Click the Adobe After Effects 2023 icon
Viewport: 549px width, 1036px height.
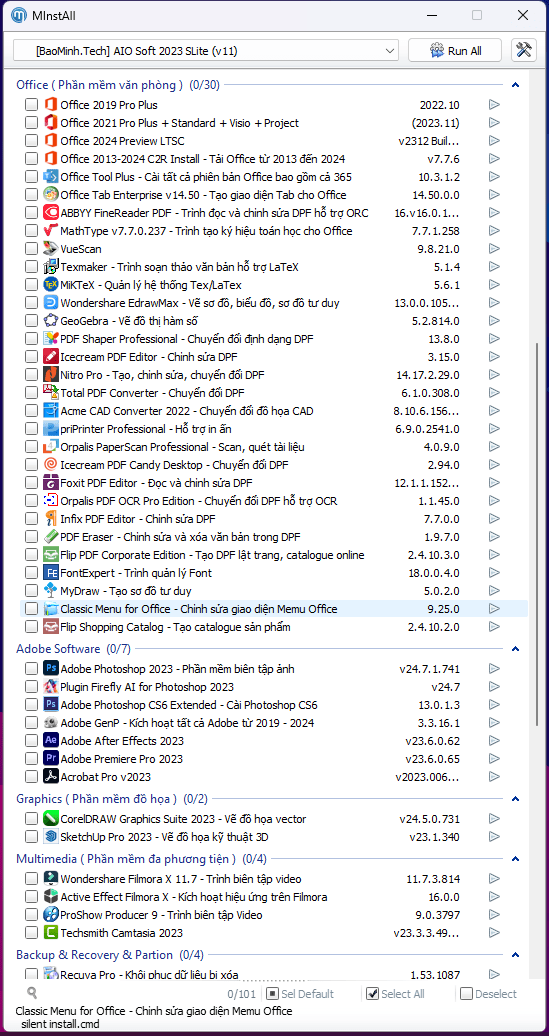(x=51, y=741)
